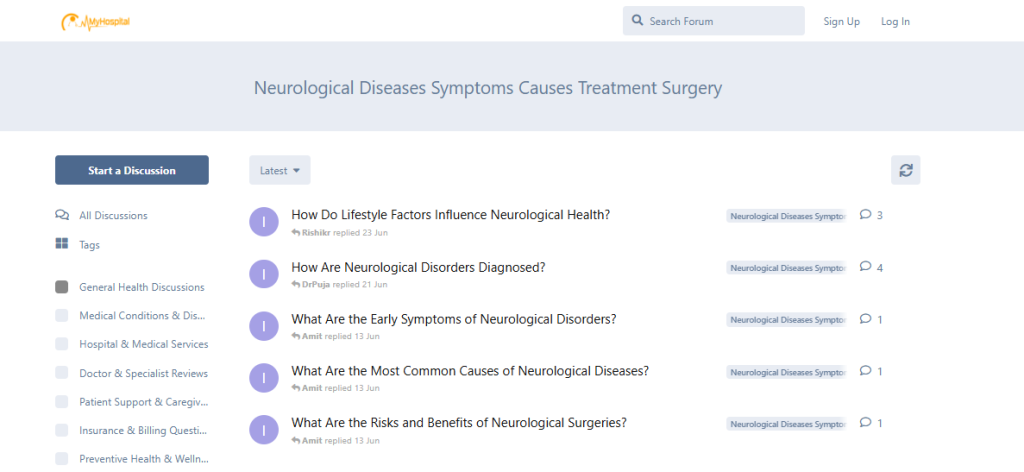This screenshot has height=472, width=1024.
Task: Start a Discussion
Action: [x=132, y=170]
